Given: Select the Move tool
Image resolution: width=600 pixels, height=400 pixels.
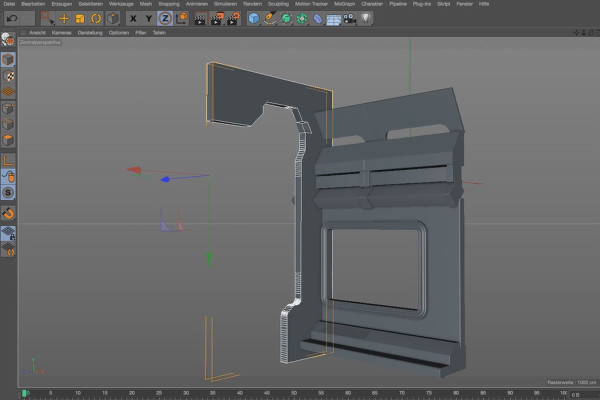Looking at the screenshot, I should click(x=64, y=18).
